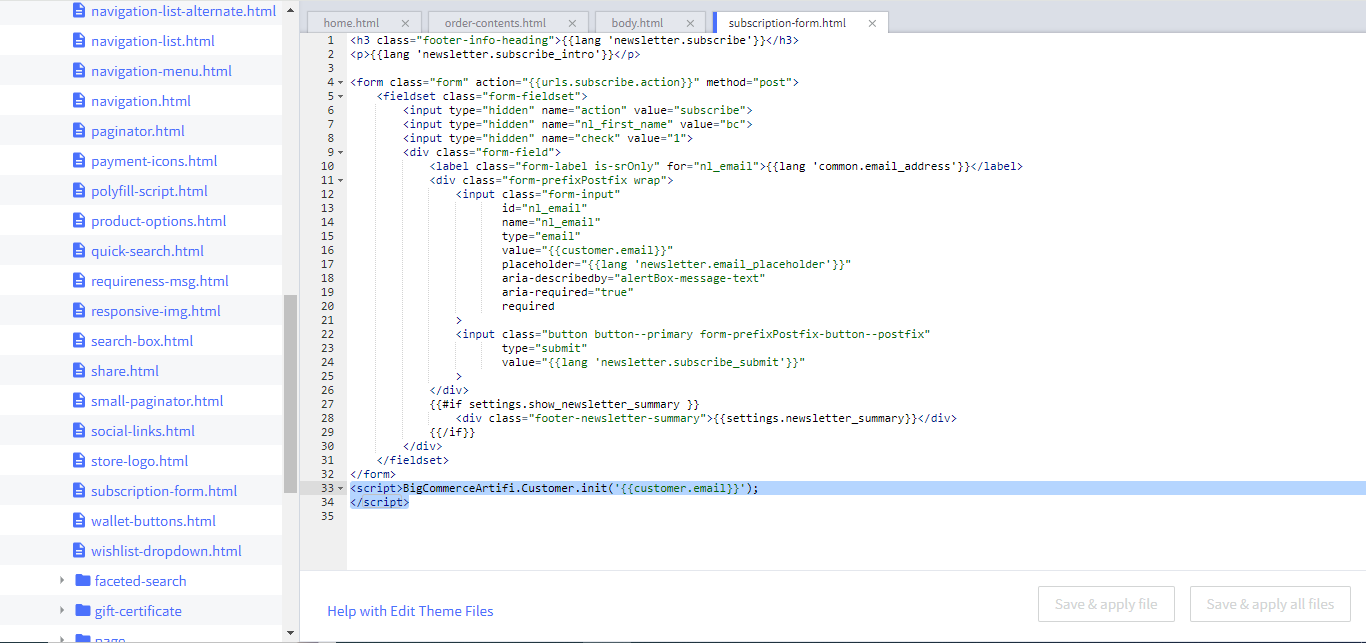Expand the gift-certificate folder arrow

click(62, 611)
